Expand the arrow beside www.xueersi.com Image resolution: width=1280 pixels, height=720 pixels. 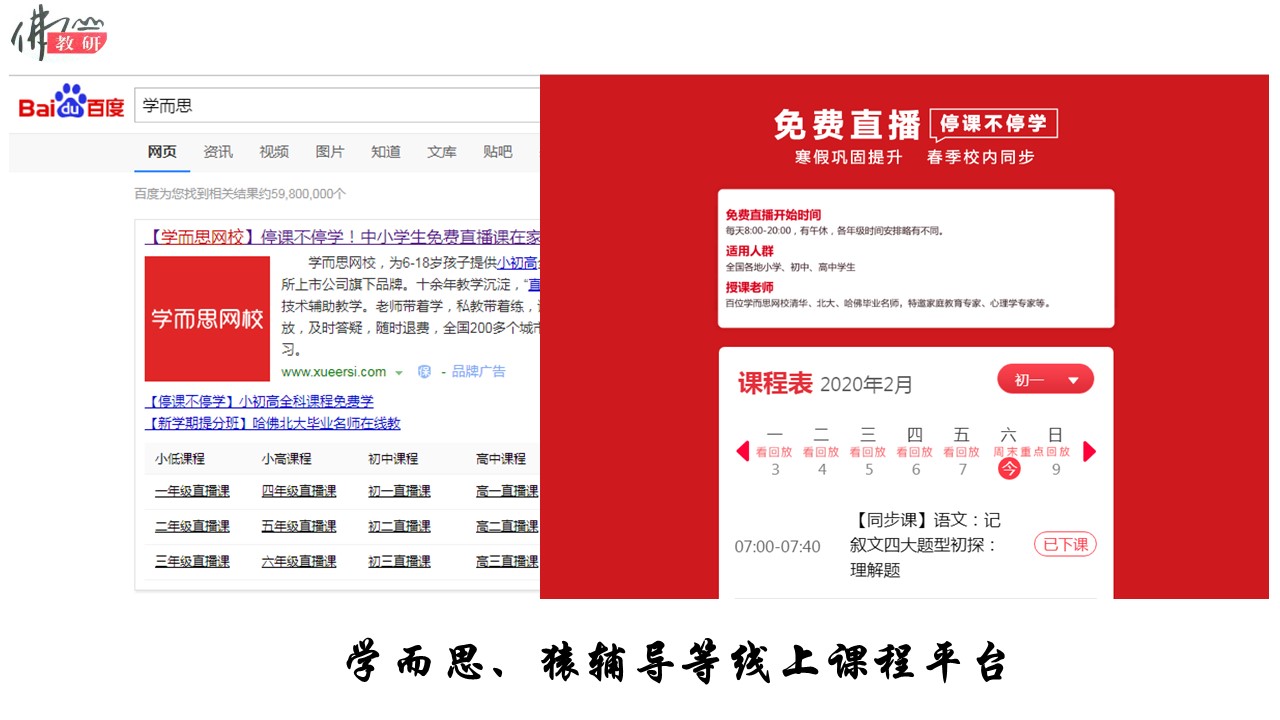coord(399,373)
